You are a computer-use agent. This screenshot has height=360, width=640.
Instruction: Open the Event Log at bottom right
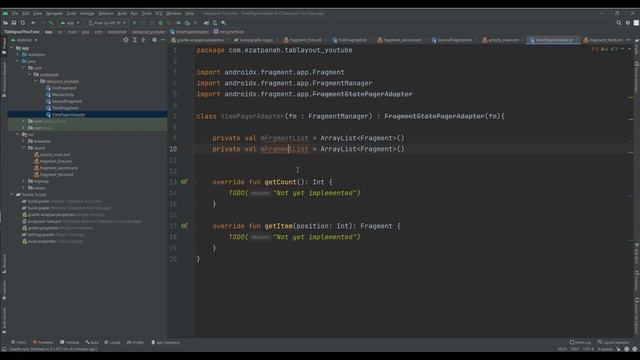coord(580,342)
